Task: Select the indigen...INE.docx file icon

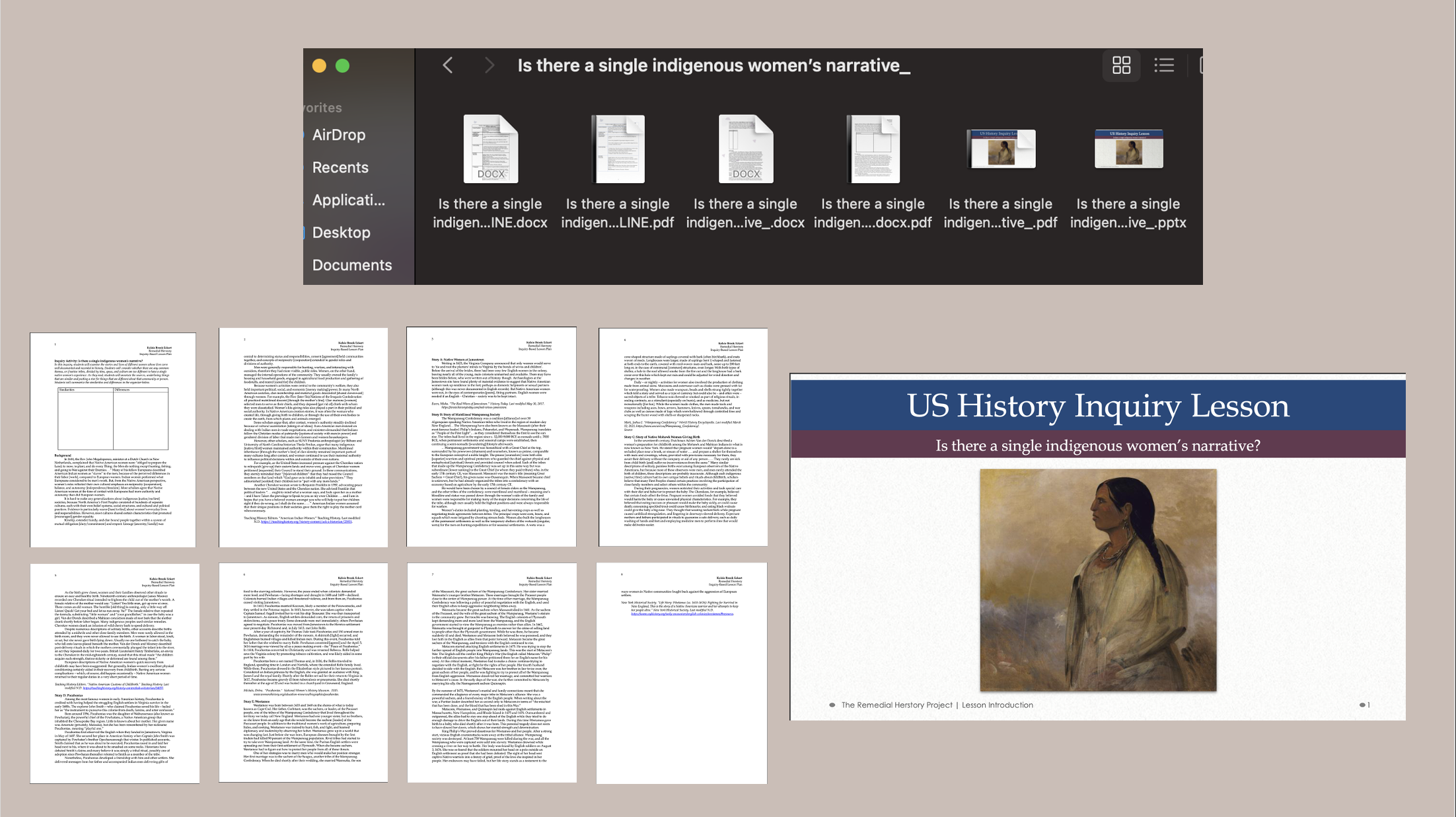Action: pyautogui.click(x=491, y=149)
